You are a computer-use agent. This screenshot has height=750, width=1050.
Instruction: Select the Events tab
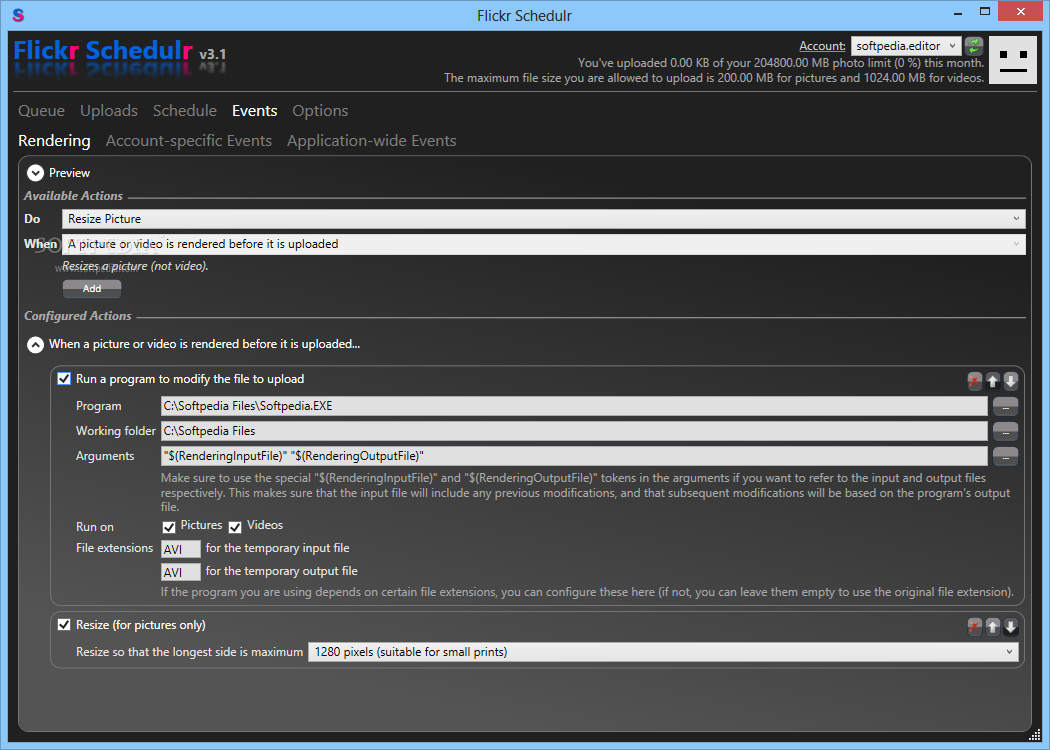[x=254, y=110]
